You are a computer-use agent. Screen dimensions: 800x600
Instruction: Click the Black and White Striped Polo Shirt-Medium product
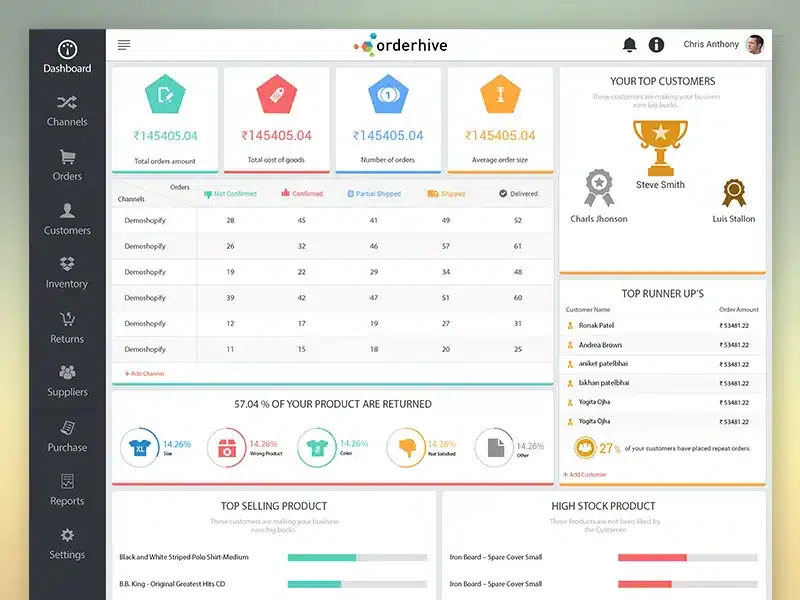click(184, 557)
